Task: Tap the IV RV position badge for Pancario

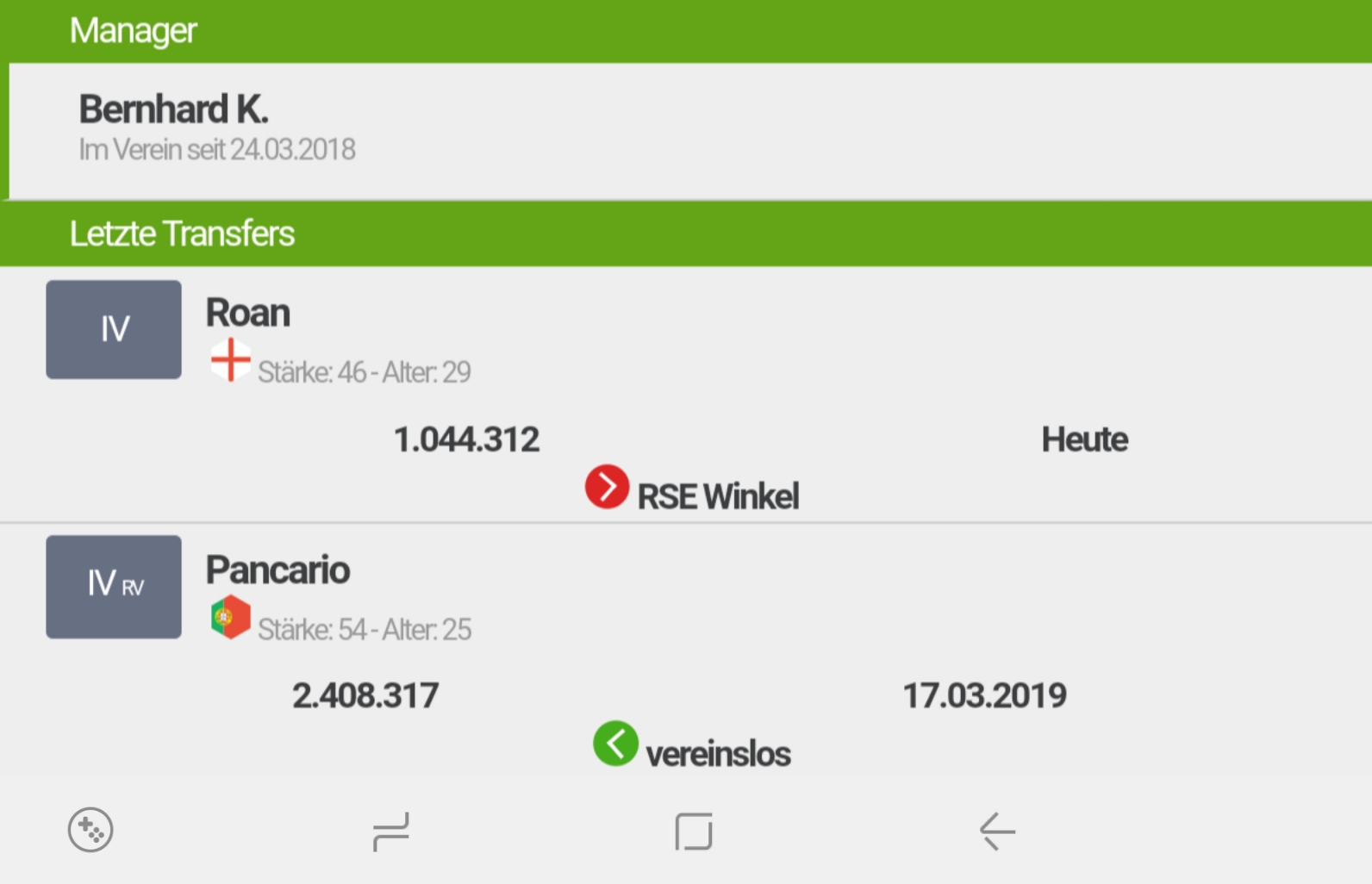Action: tap(114, 587)
